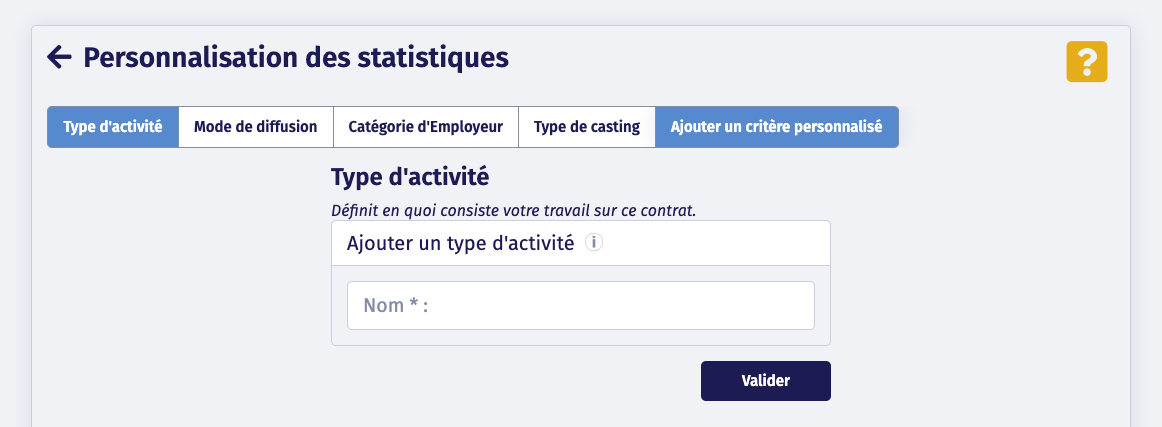Viewport: 1162px width, 427px height.
Task: Open the Mode de diffusion tab
Action: (255, 127)
